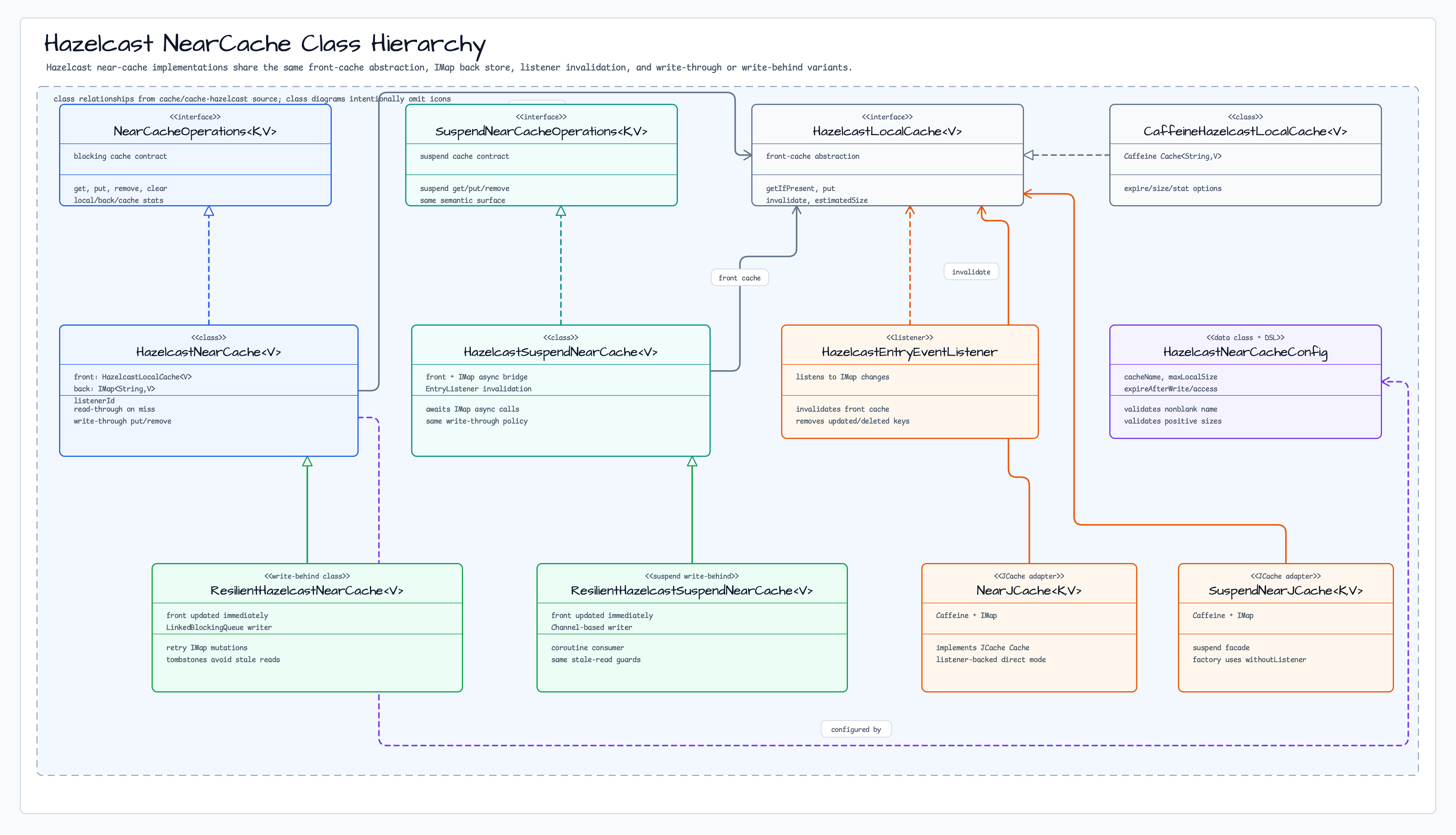
Task: Select the NearJCache<K,V> title
Action: [1029, 591]
